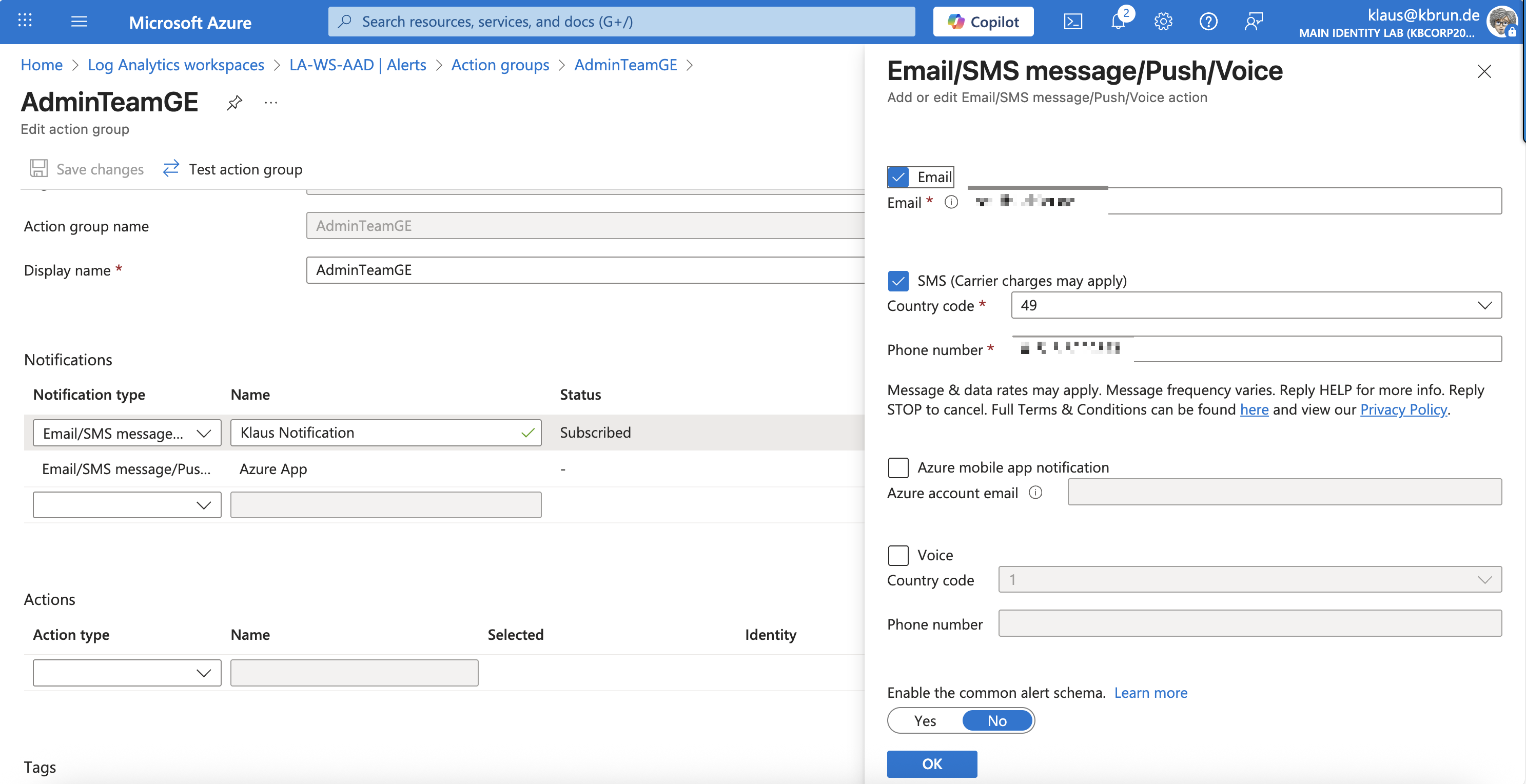Open the Privacy Policy link

tap(1403, 409)
